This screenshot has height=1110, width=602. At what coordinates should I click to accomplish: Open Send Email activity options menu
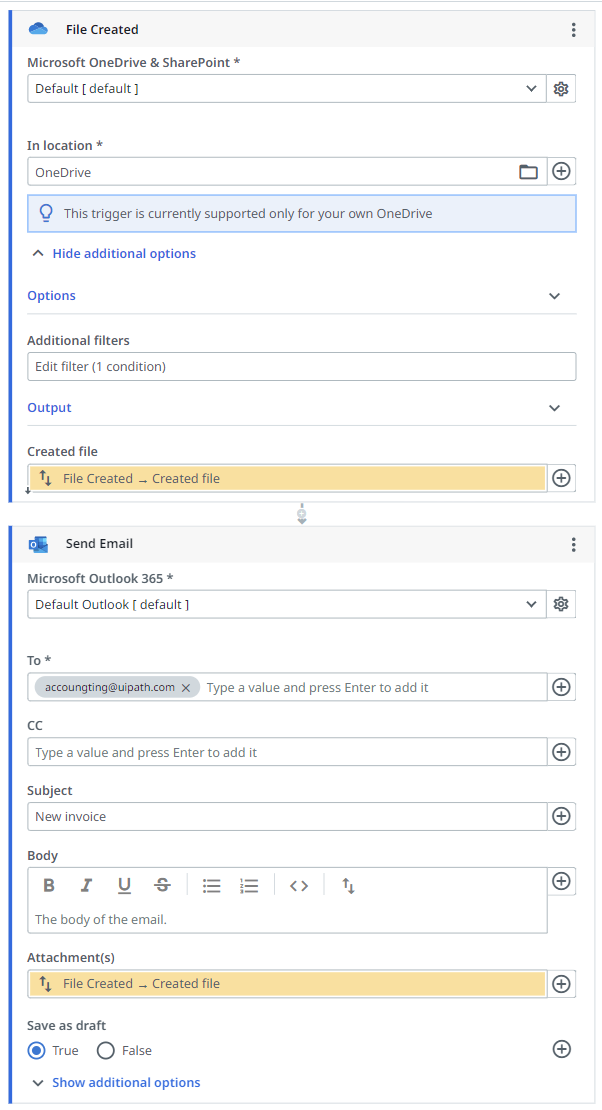(x=573, y=544)
